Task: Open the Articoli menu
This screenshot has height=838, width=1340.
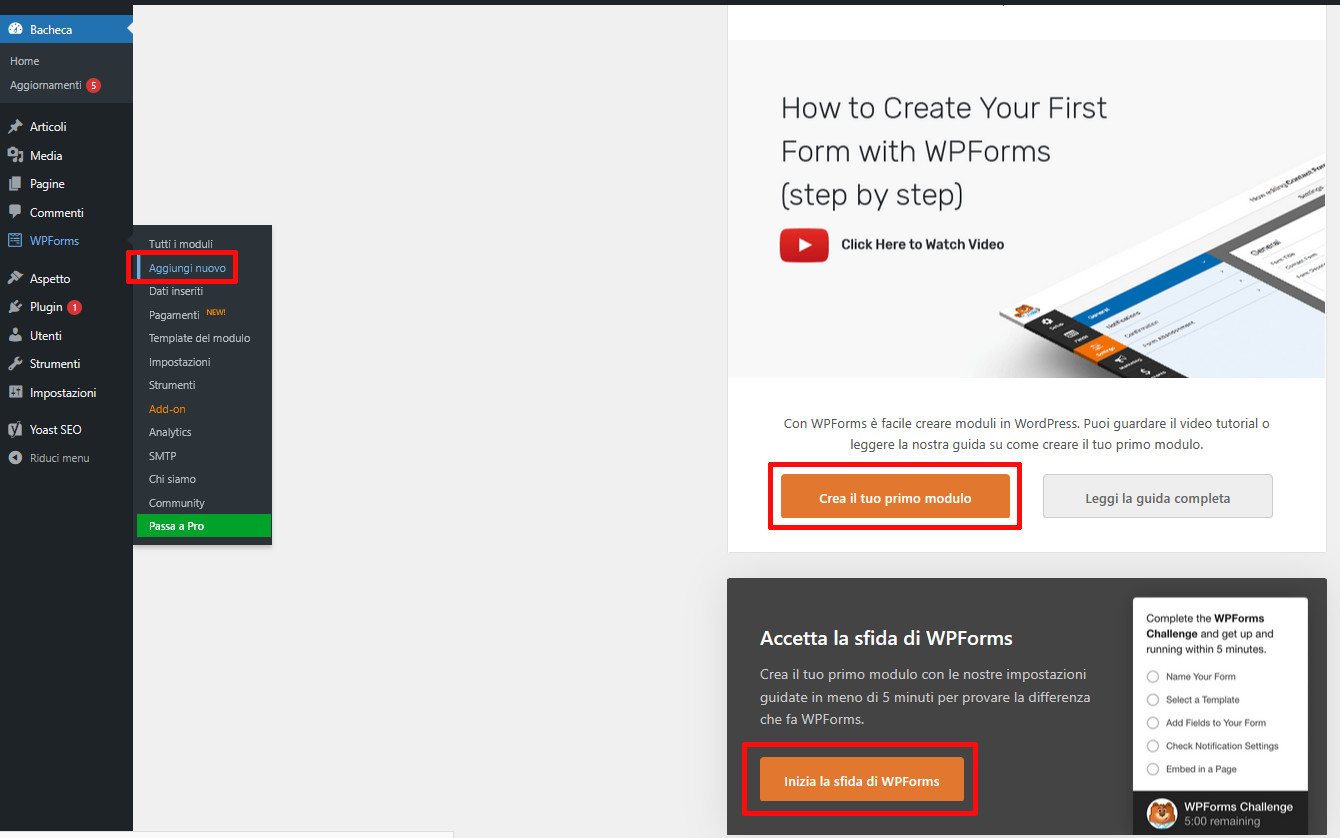Action: click(x=48, y=127)
